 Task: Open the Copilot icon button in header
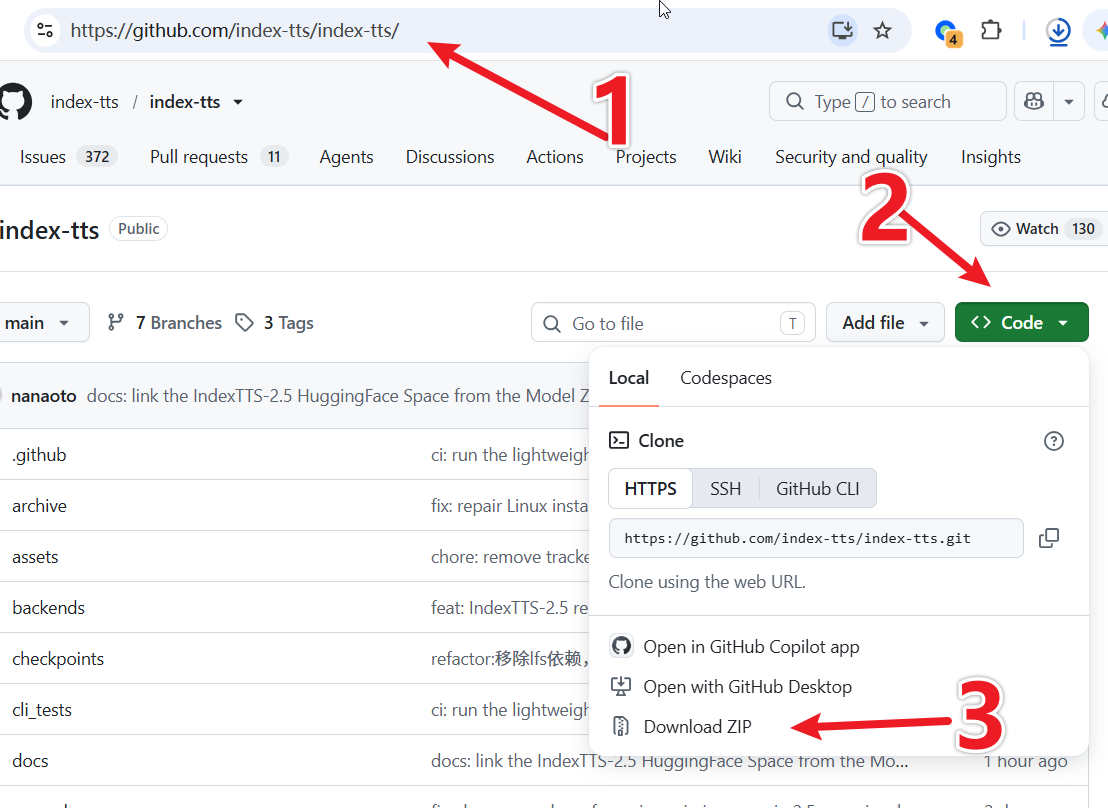[1034, 102]
